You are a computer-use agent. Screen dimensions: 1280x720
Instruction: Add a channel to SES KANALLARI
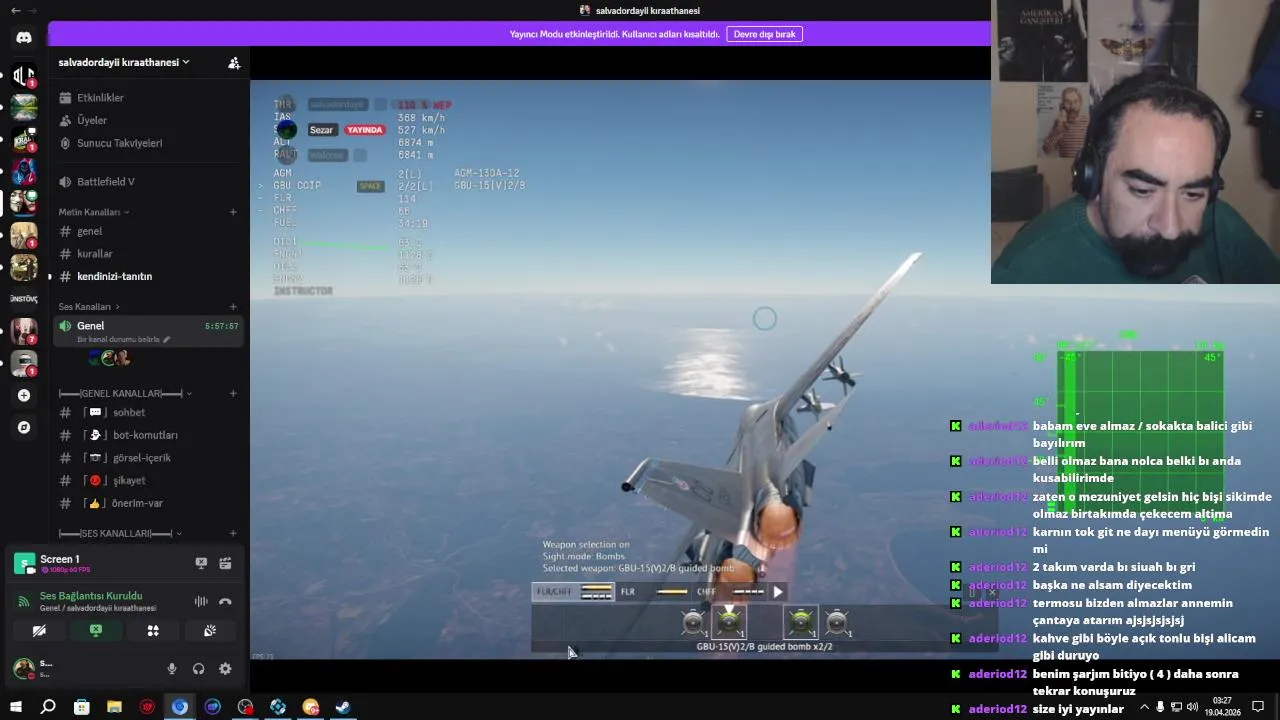click(x=233, y=533)
